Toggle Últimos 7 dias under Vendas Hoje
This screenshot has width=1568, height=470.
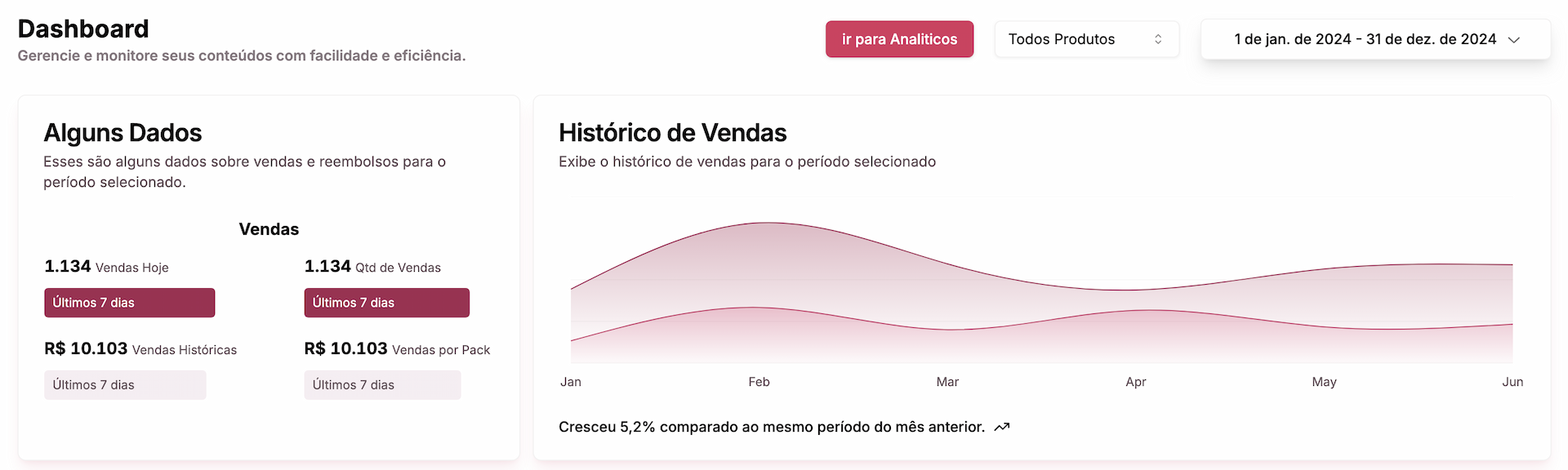pos(129,303)
